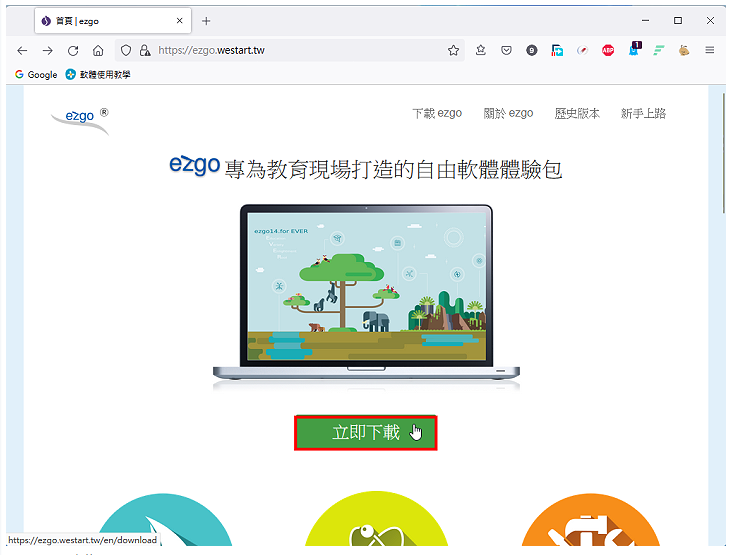Screen dimensions: 746x555
Task: Click the green striped extension icon
Action: (x=659, y=50)
